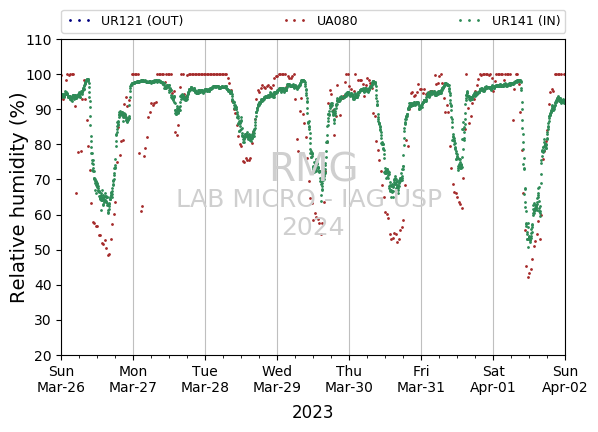Image resolution: width=598 pixels, height=432 pixels.
Task: Click the Tue Mar-28 x-axis label
Action: 205,379
